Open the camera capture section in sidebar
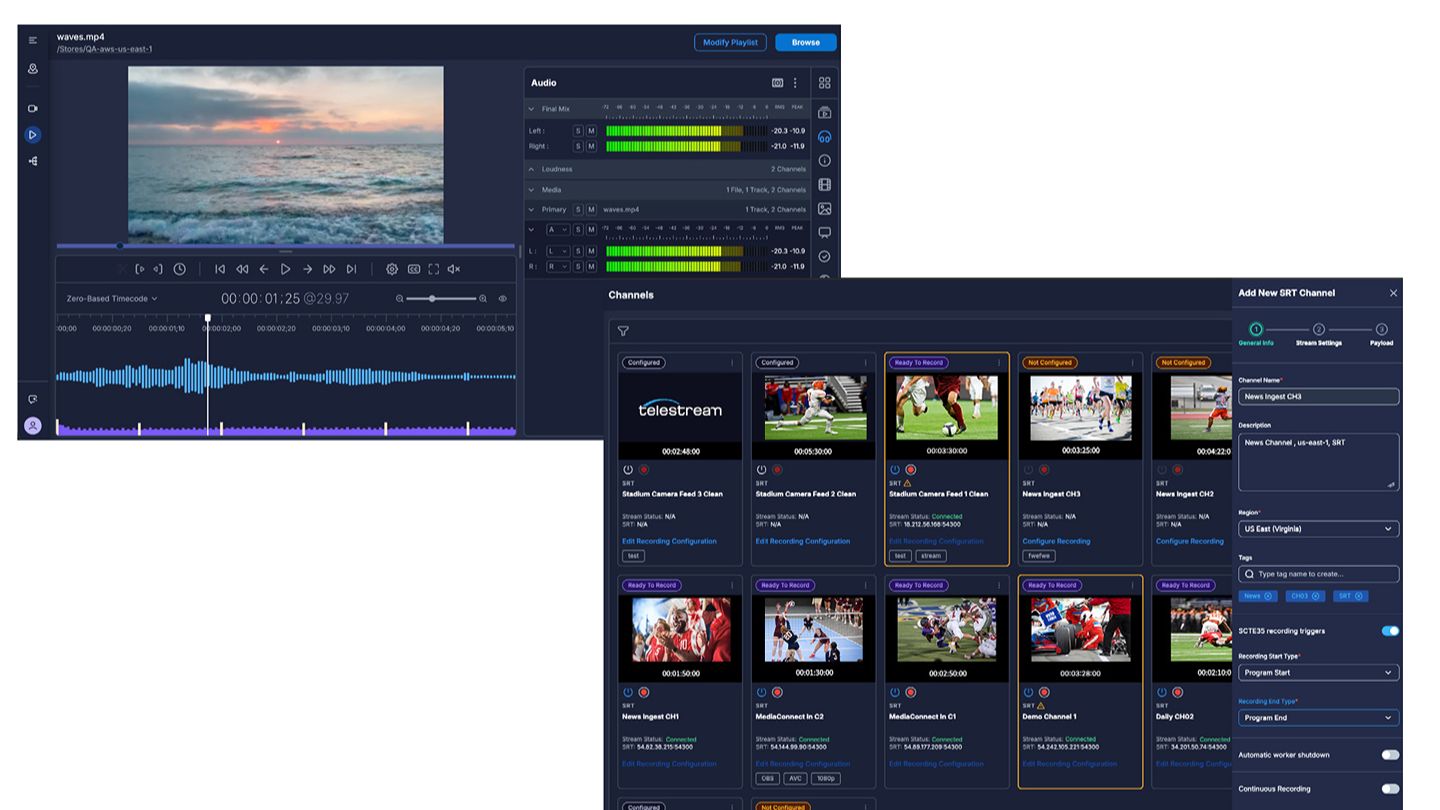 (33, 108)
